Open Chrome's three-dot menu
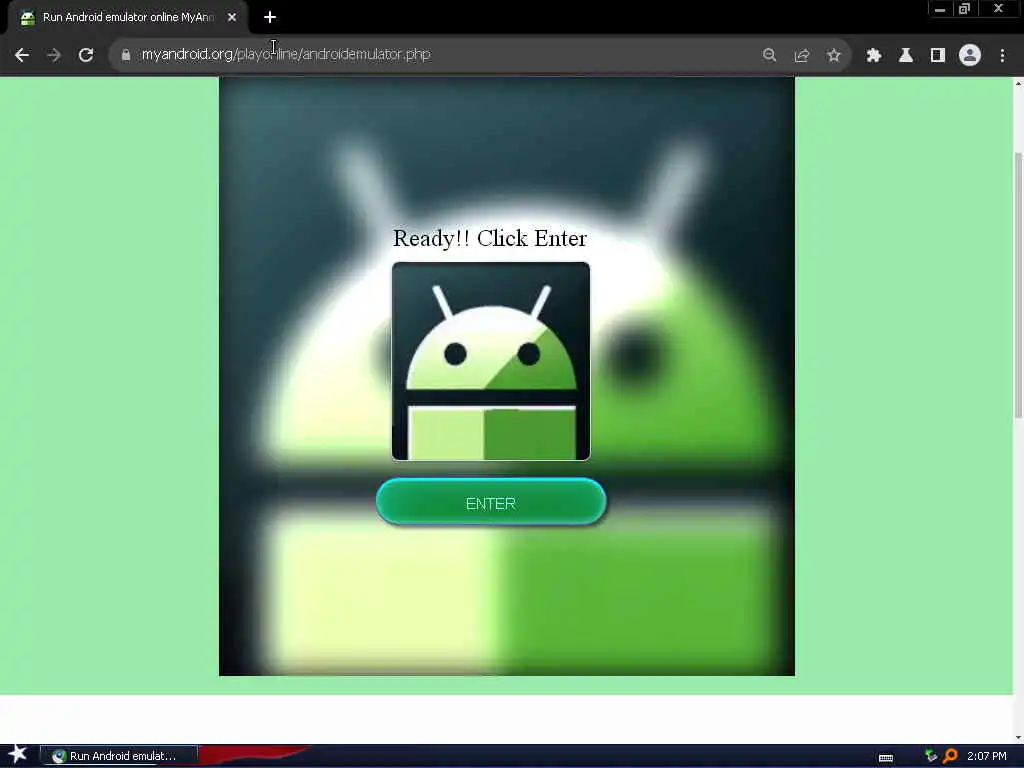1024x768 pixels. (x=1002, y=55)
